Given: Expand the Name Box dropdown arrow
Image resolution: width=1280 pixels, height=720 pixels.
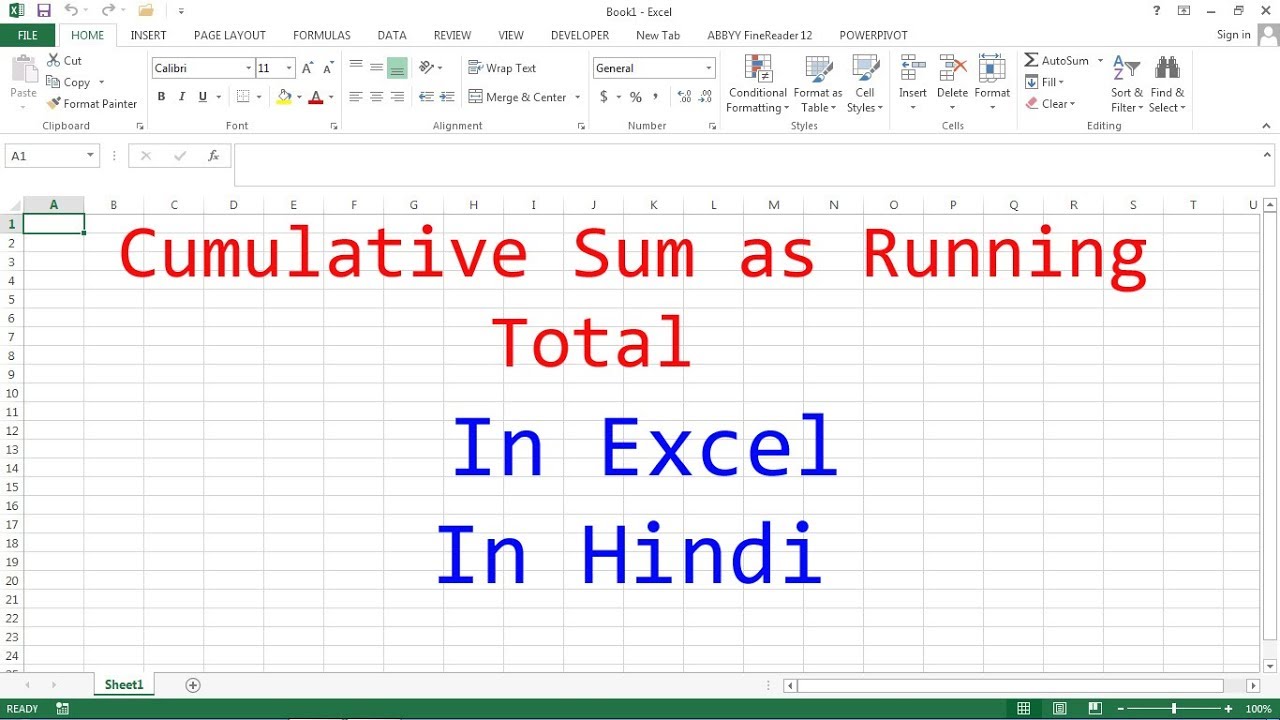Looking at the screenshot, I should tap(91, 156).
